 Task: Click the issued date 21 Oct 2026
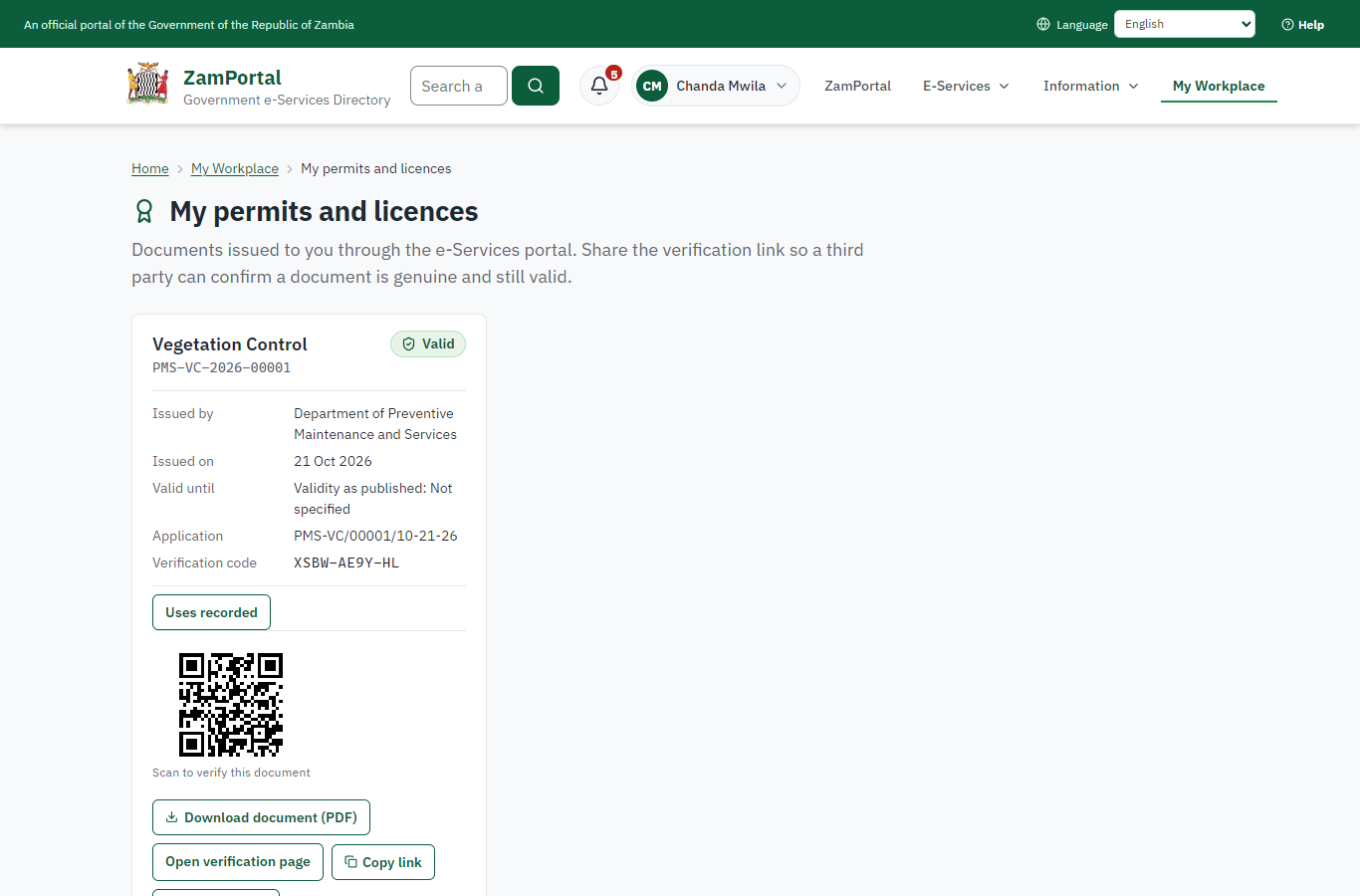pos(333,461)
